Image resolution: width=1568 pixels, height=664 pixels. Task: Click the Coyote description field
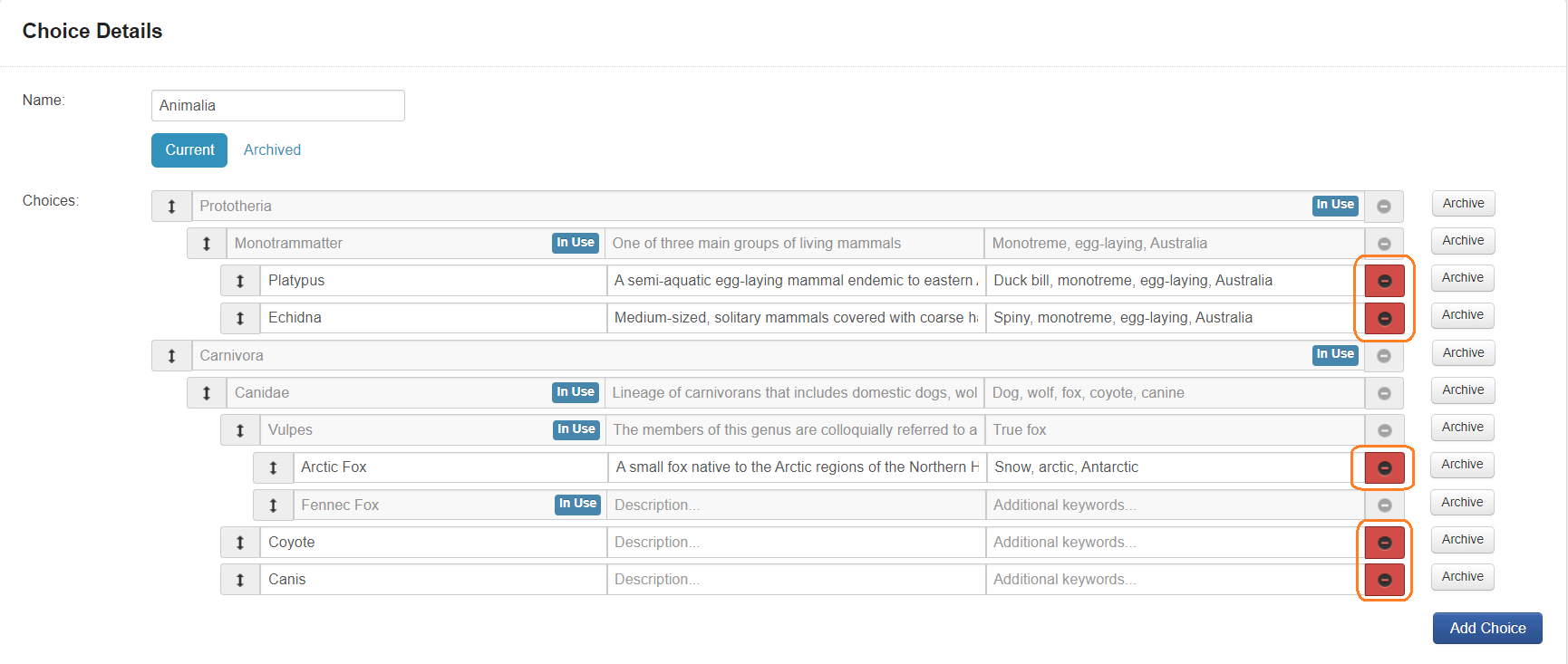pyautogui.click(x=796, y=543)
